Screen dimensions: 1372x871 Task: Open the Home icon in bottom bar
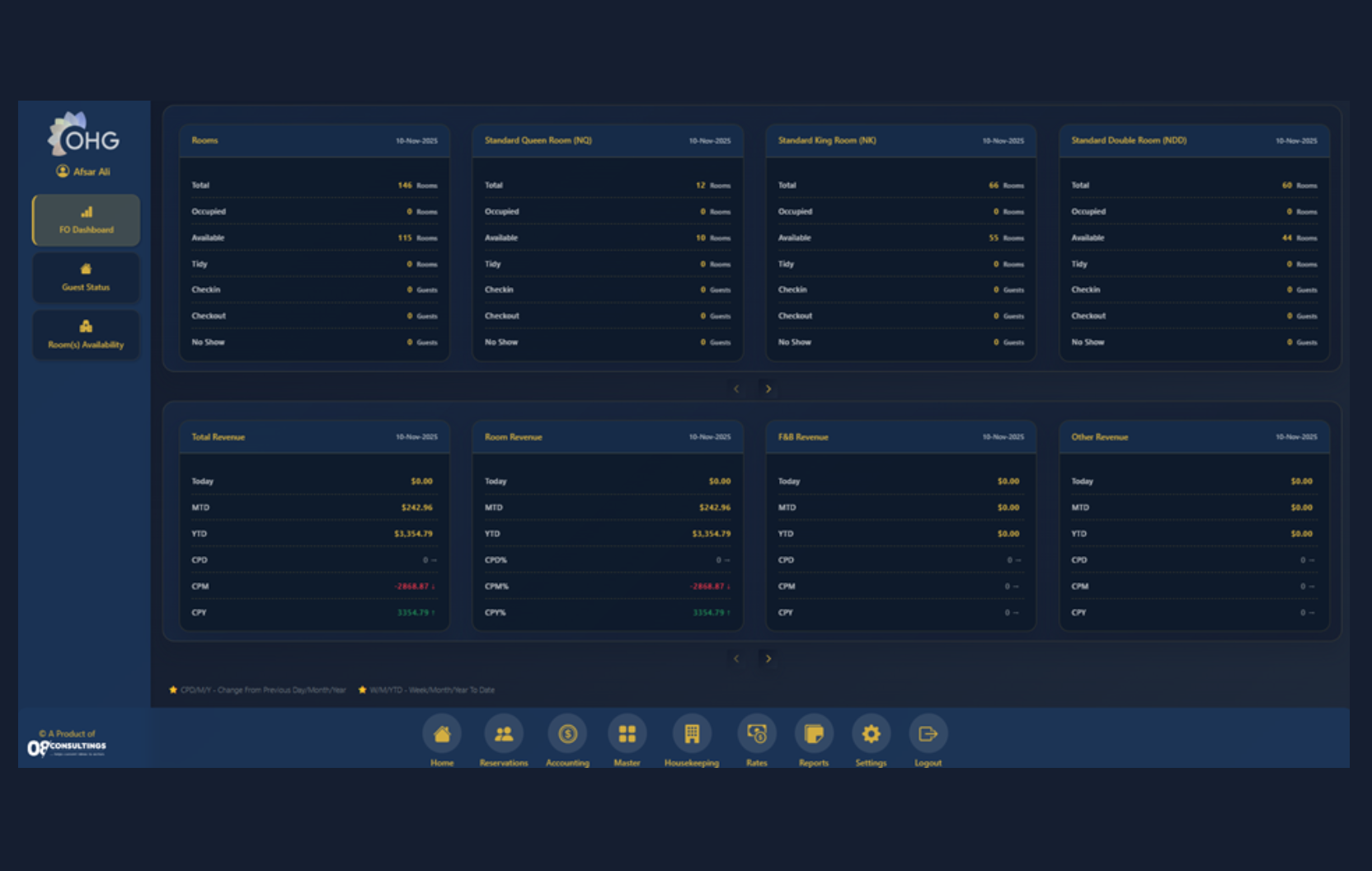(x=442, y=734)
